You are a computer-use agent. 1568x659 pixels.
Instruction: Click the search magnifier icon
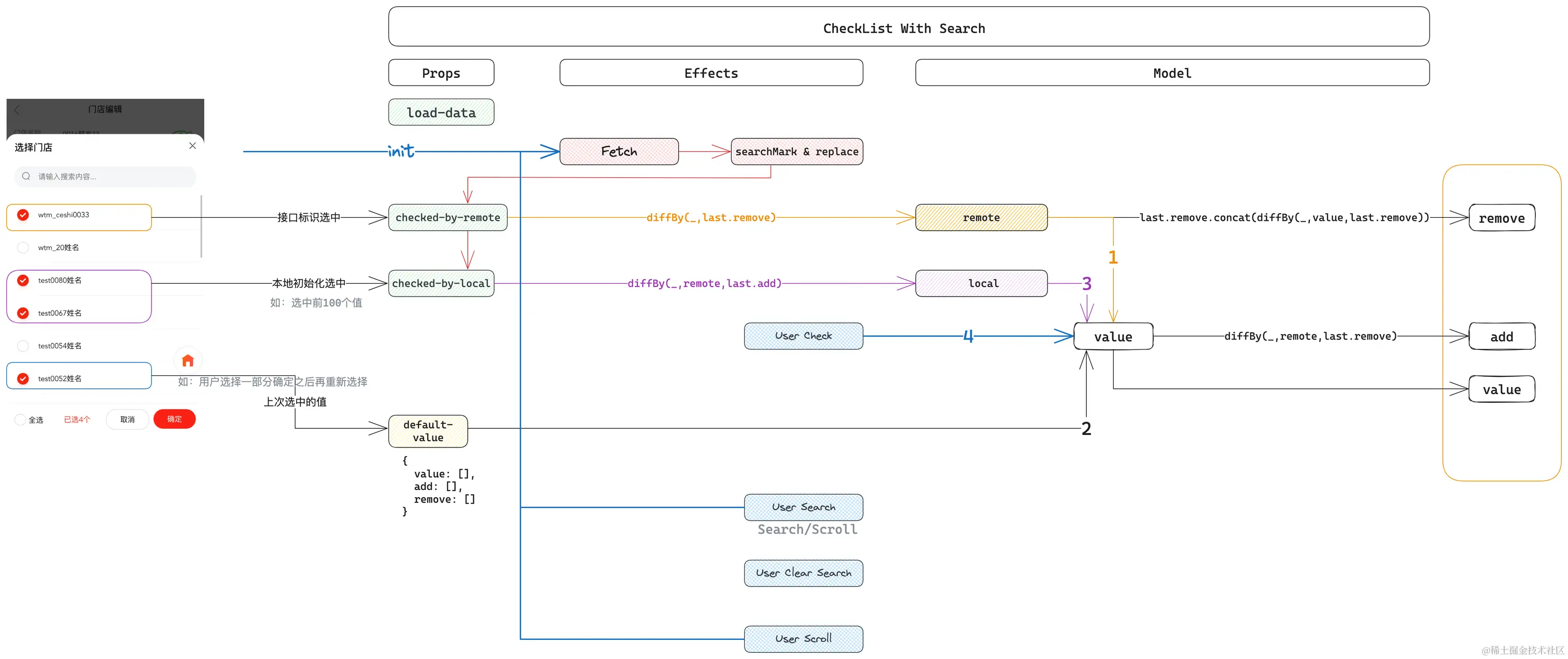click(x=26, y=176)
